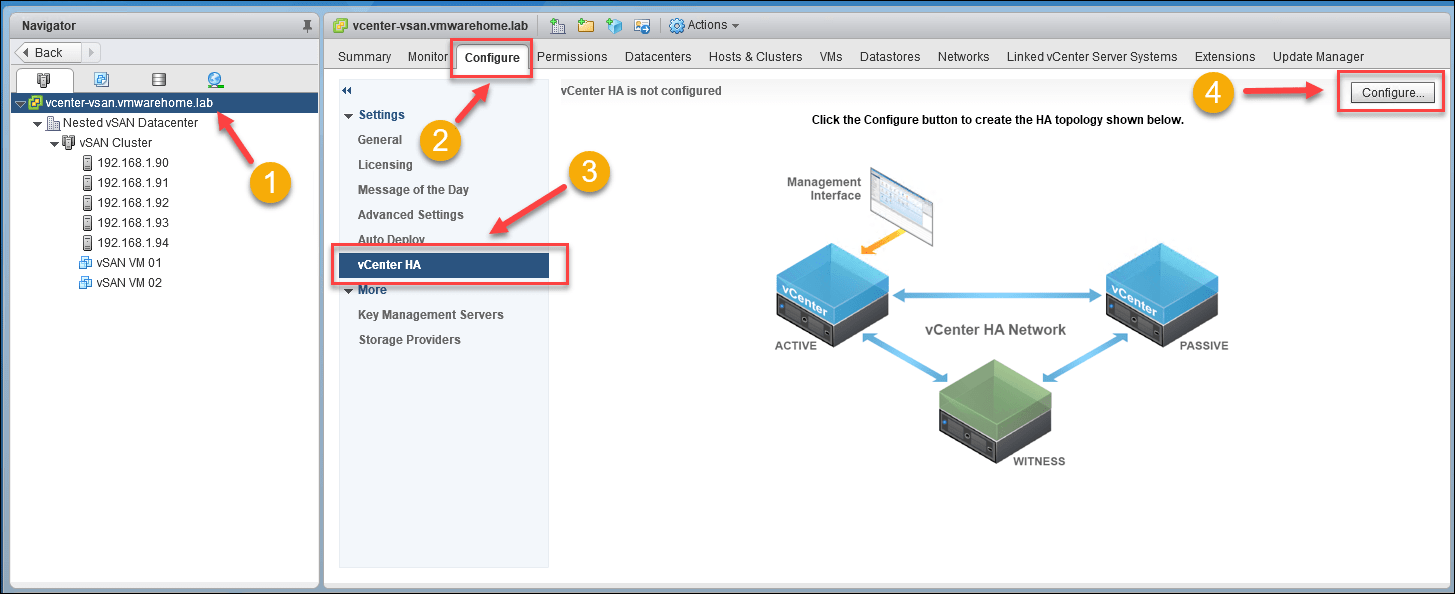
Task: Open the Networks tab
Action: pos(963,57)
